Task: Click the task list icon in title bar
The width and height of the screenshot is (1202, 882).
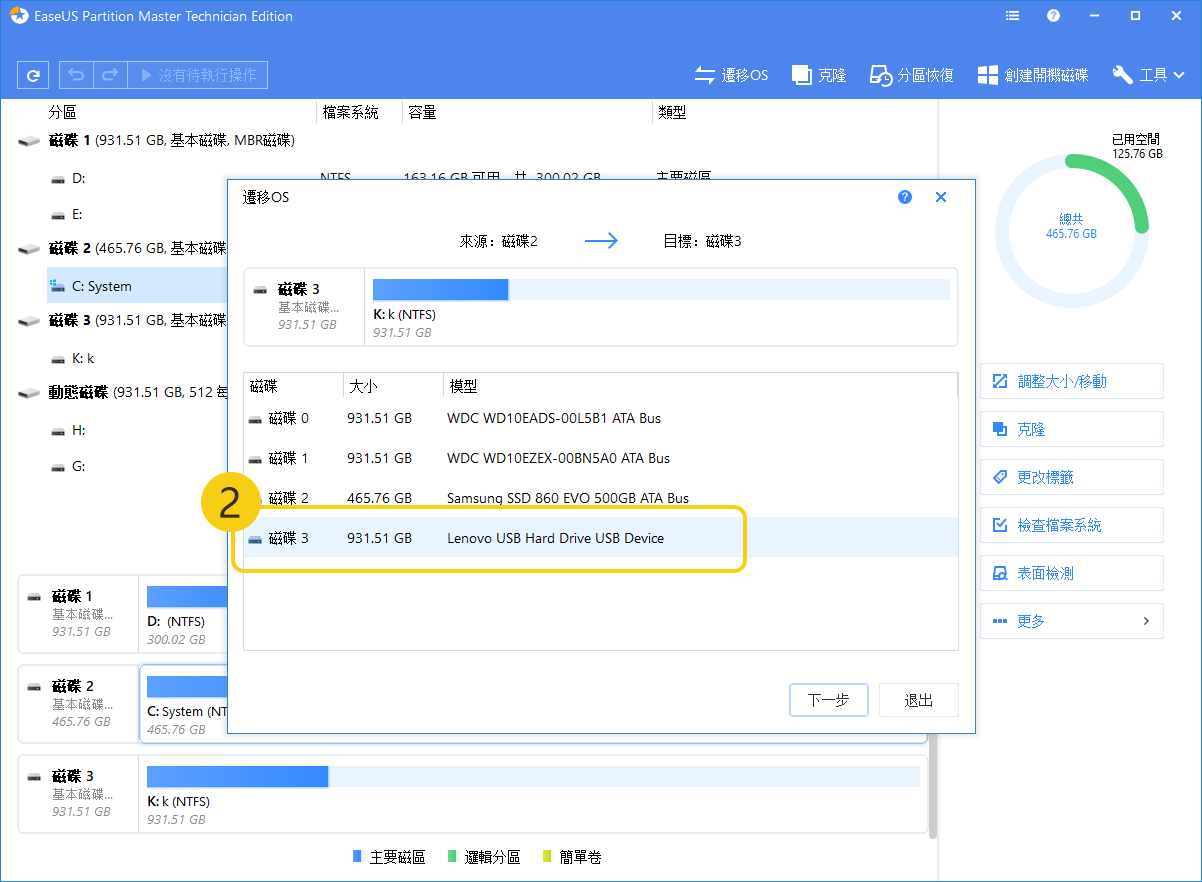Action: [x=1013, y=16]
